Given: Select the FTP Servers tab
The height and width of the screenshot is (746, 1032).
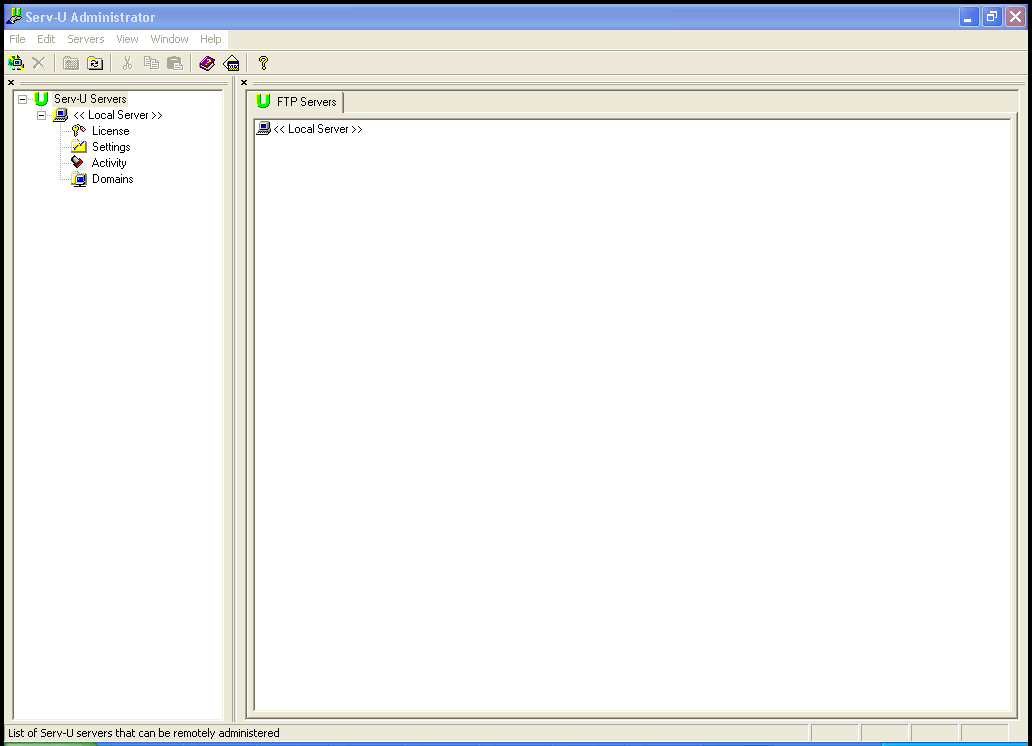Looking at the screenshot, I should (296, 101).
